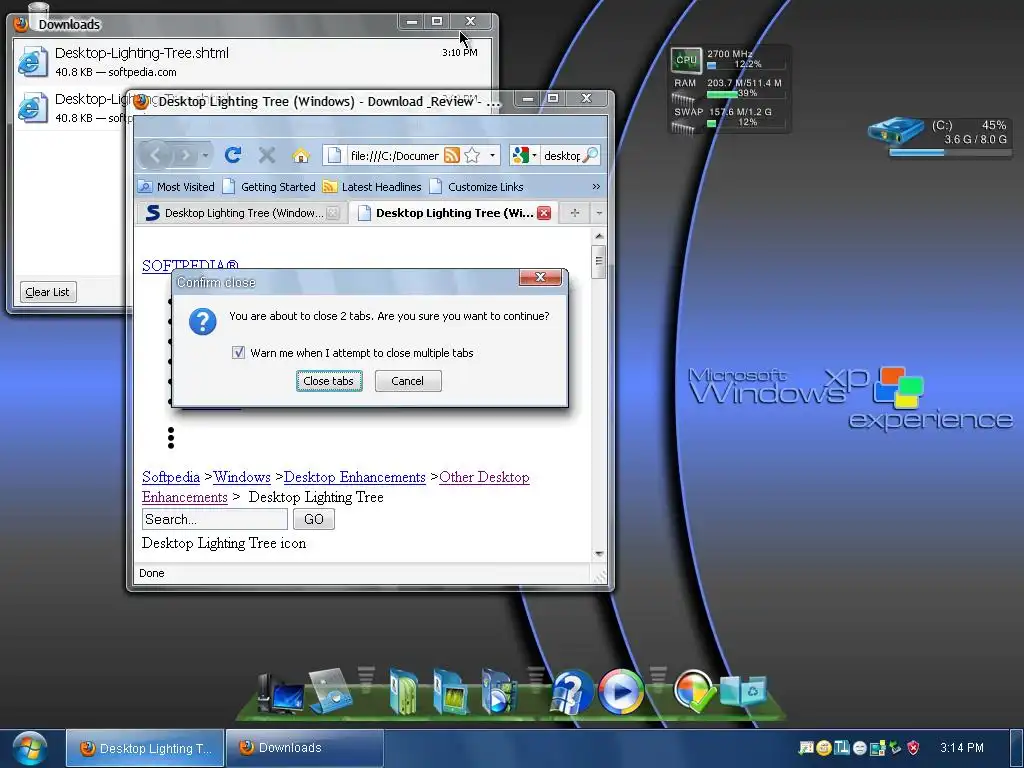The image size is (1024, 768).
Task: Click the CPU meter gadget icon
Action: [x=686, y=60]
